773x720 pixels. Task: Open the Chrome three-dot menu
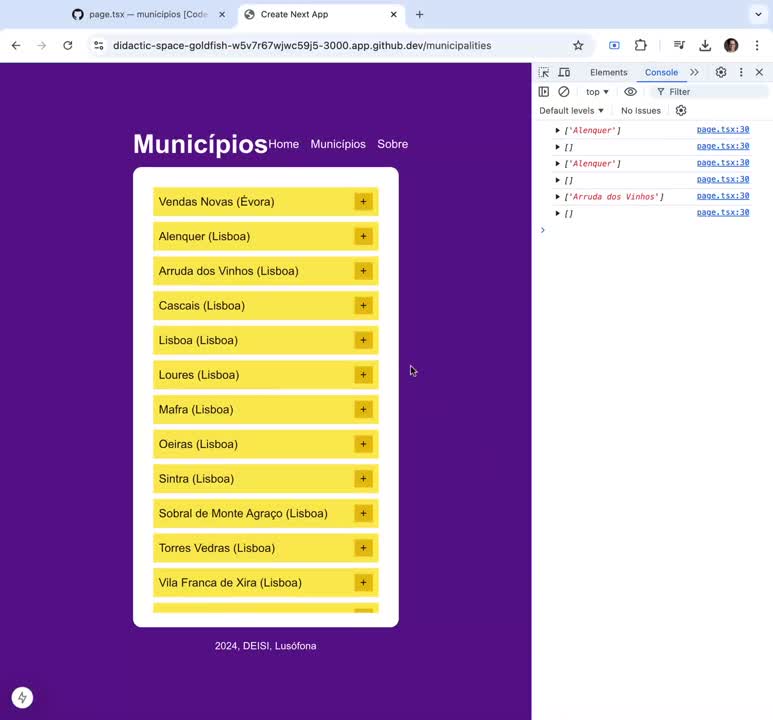tap(757, 45)
